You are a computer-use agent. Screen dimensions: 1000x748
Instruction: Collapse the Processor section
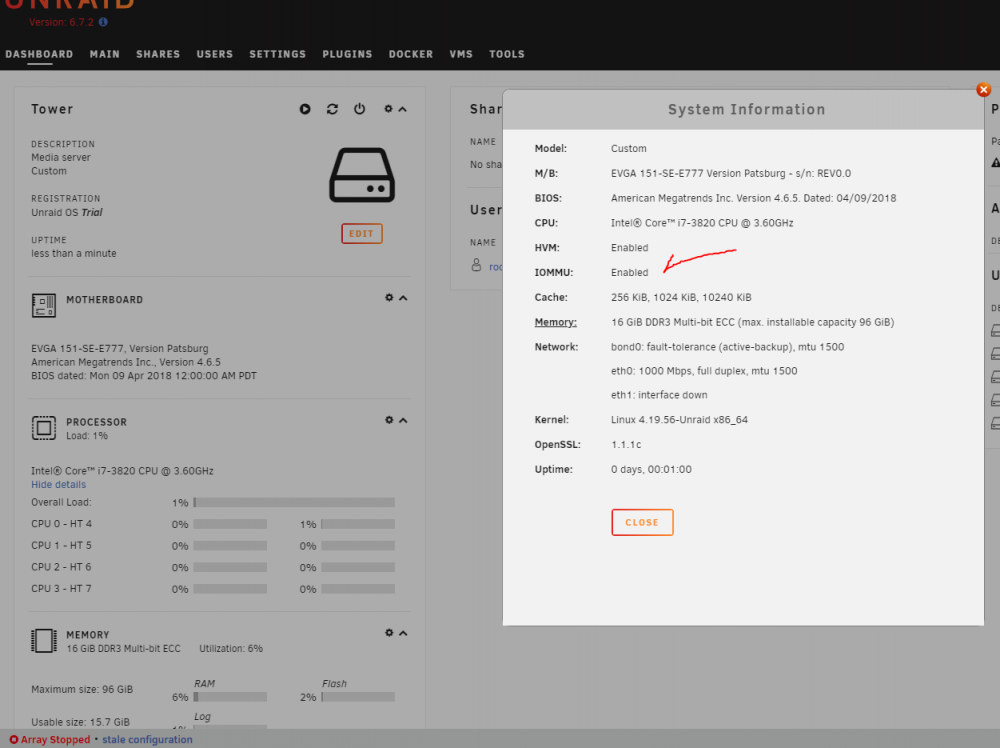[403, 420]
